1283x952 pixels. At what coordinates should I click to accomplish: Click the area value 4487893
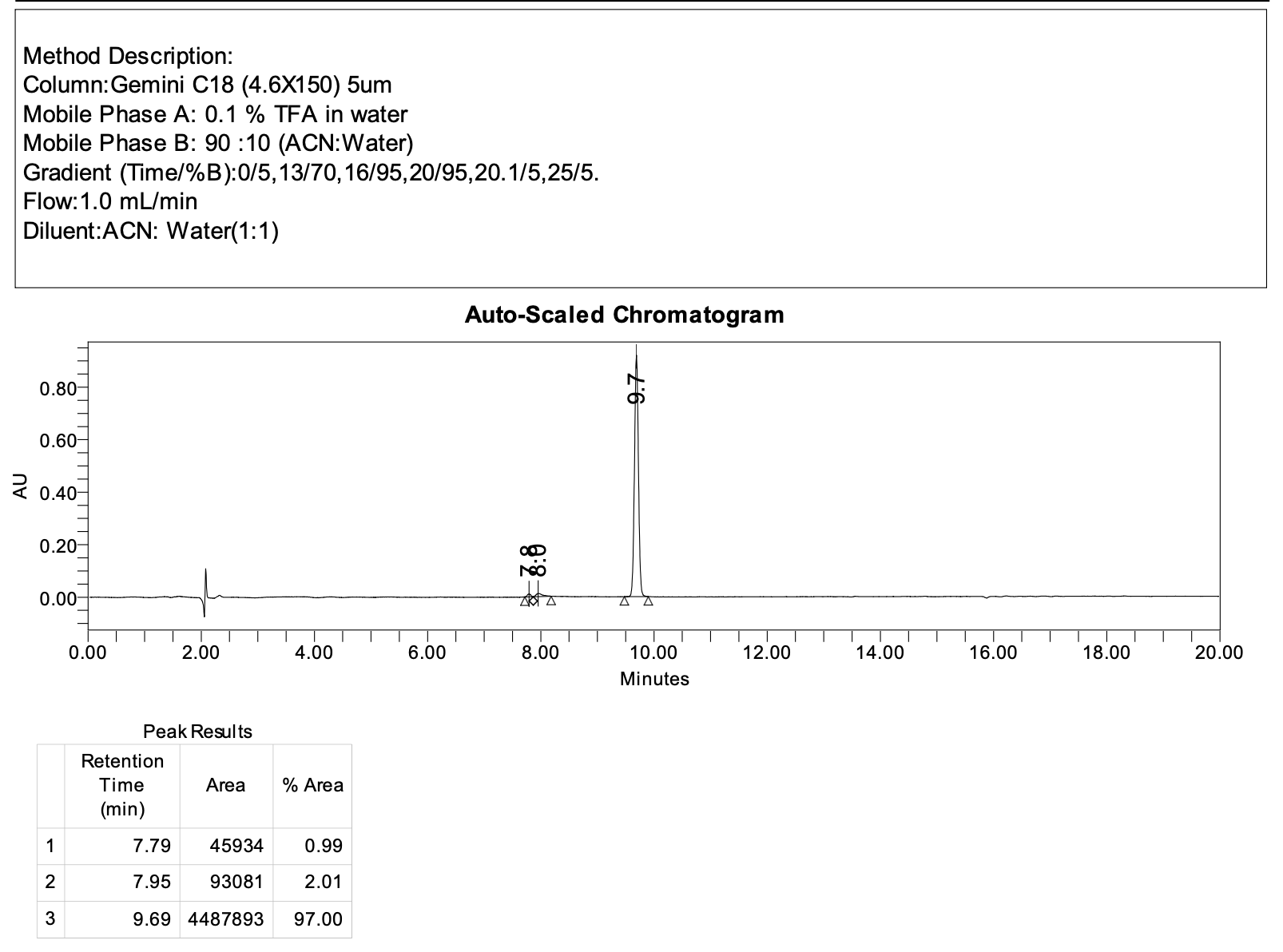[x=226, y=919]
